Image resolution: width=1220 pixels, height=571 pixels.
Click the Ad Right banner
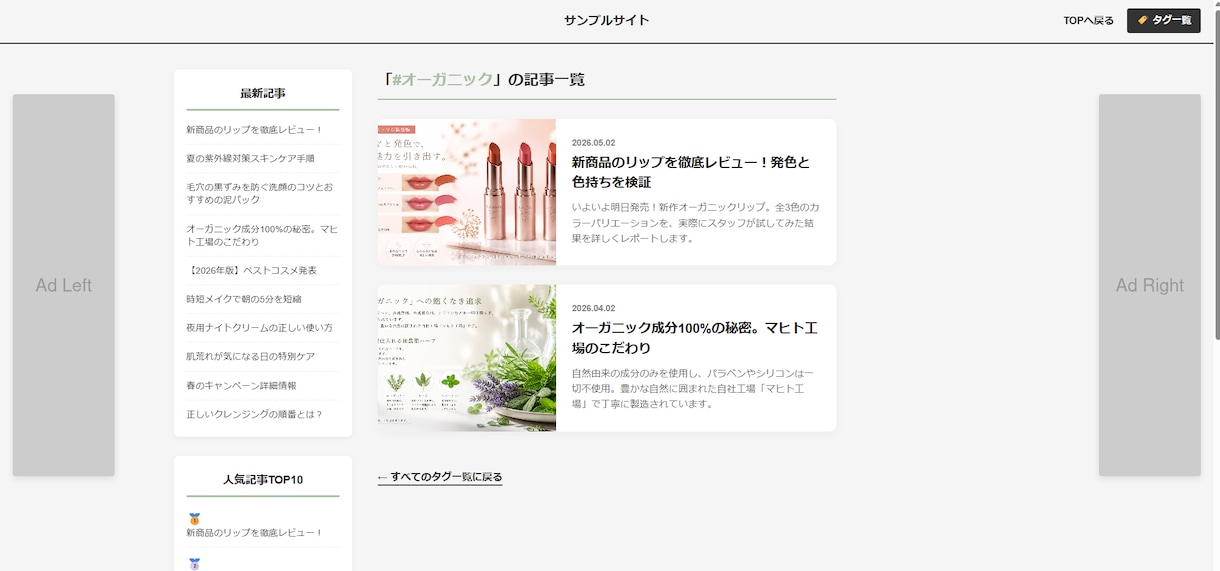pyautogui.click(x=1150, y=285)
